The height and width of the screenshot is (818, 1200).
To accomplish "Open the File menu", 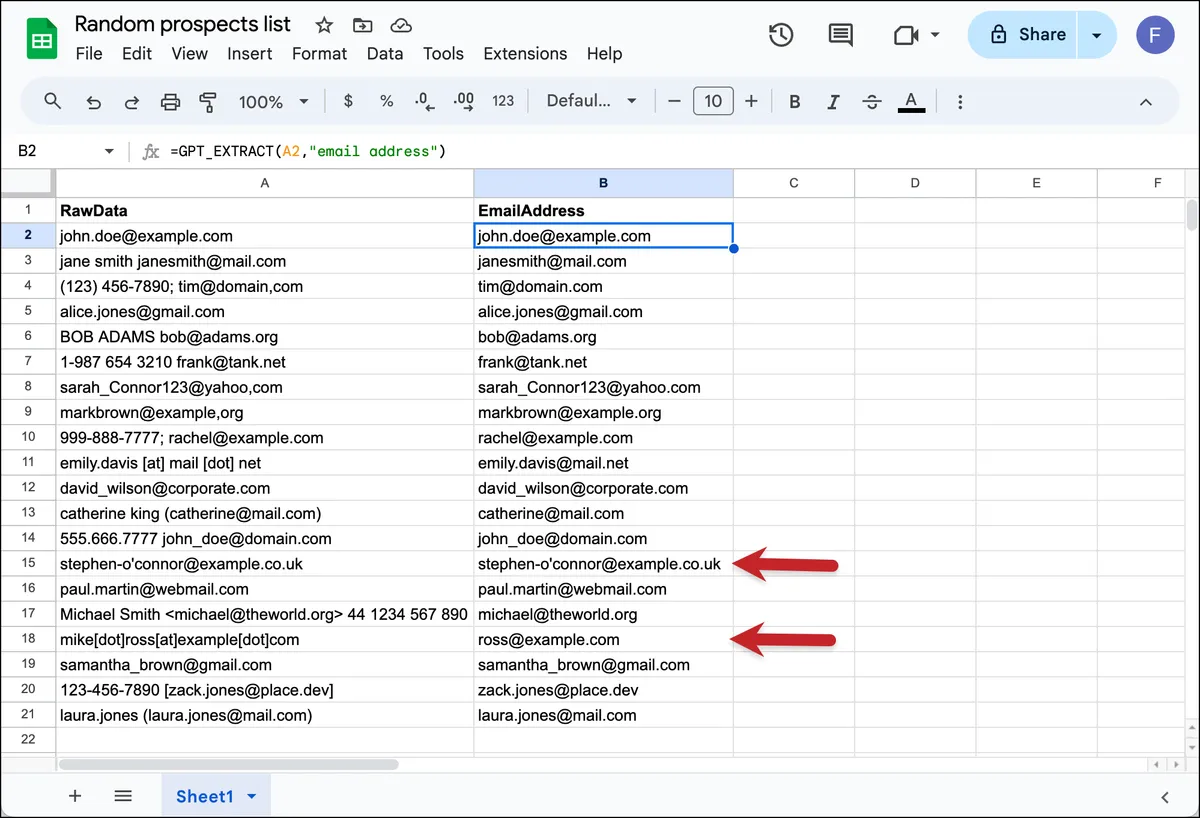I will tap(89, 54).
